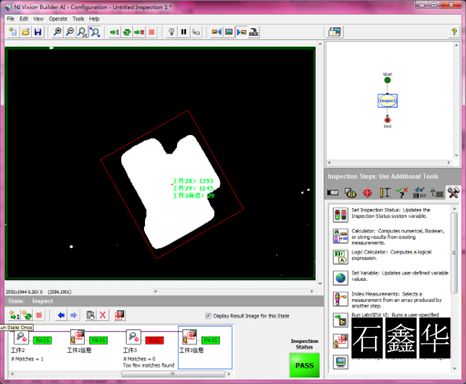Move the selected step left
This screenshot has width=466, height=384.
(x=61, y=315)
